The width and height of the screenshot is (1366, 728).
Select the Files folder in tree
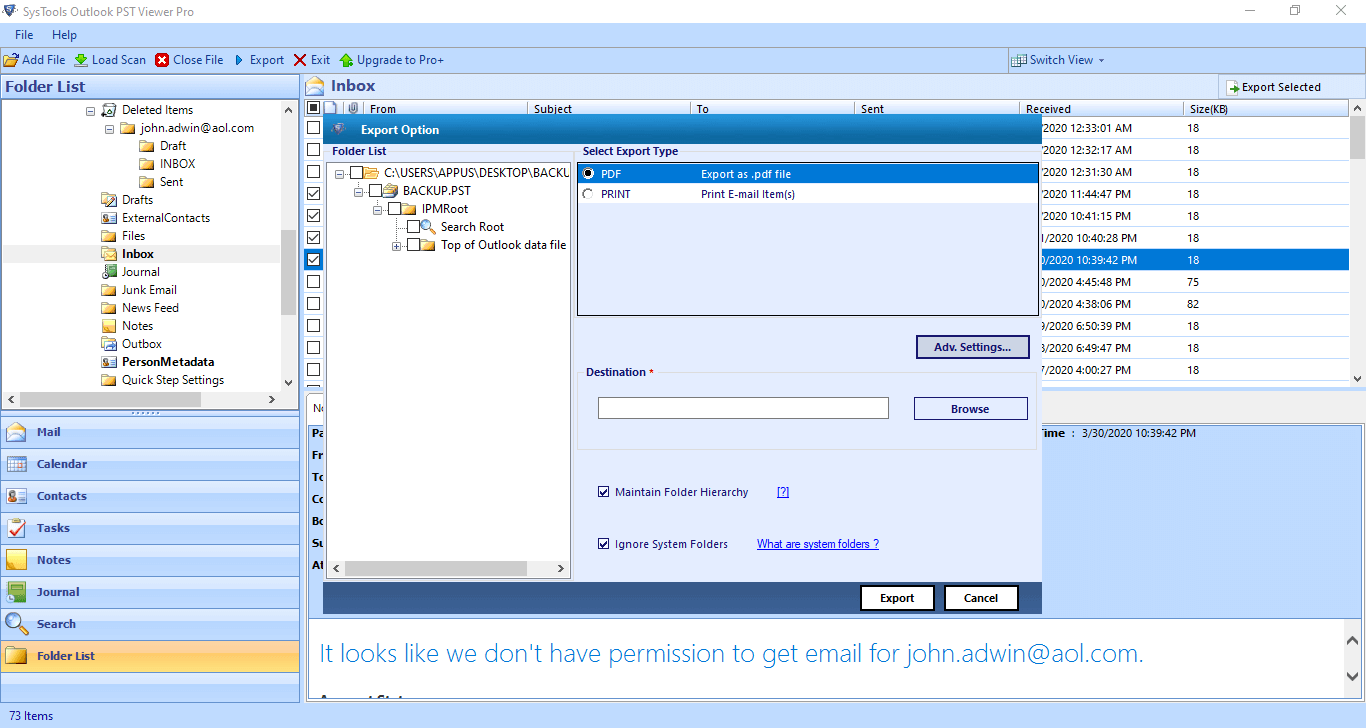[133, 236]
